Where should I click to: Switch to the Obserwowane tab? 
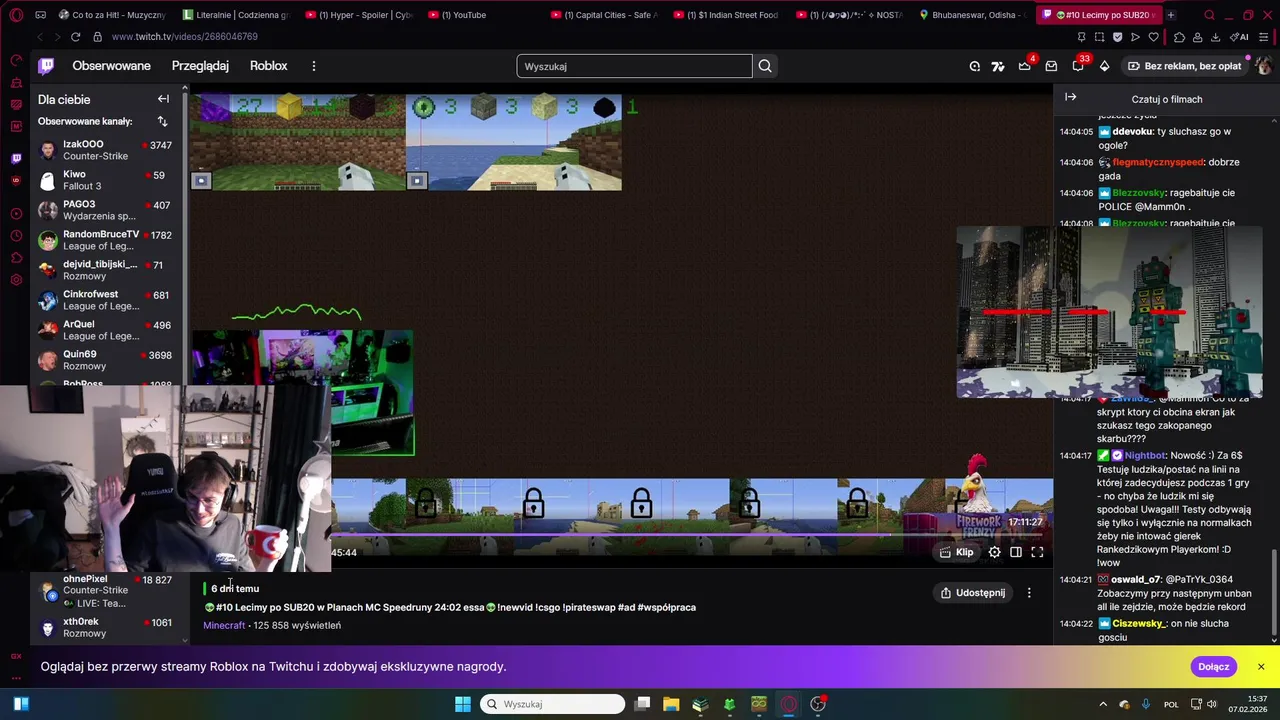(111, 66)
